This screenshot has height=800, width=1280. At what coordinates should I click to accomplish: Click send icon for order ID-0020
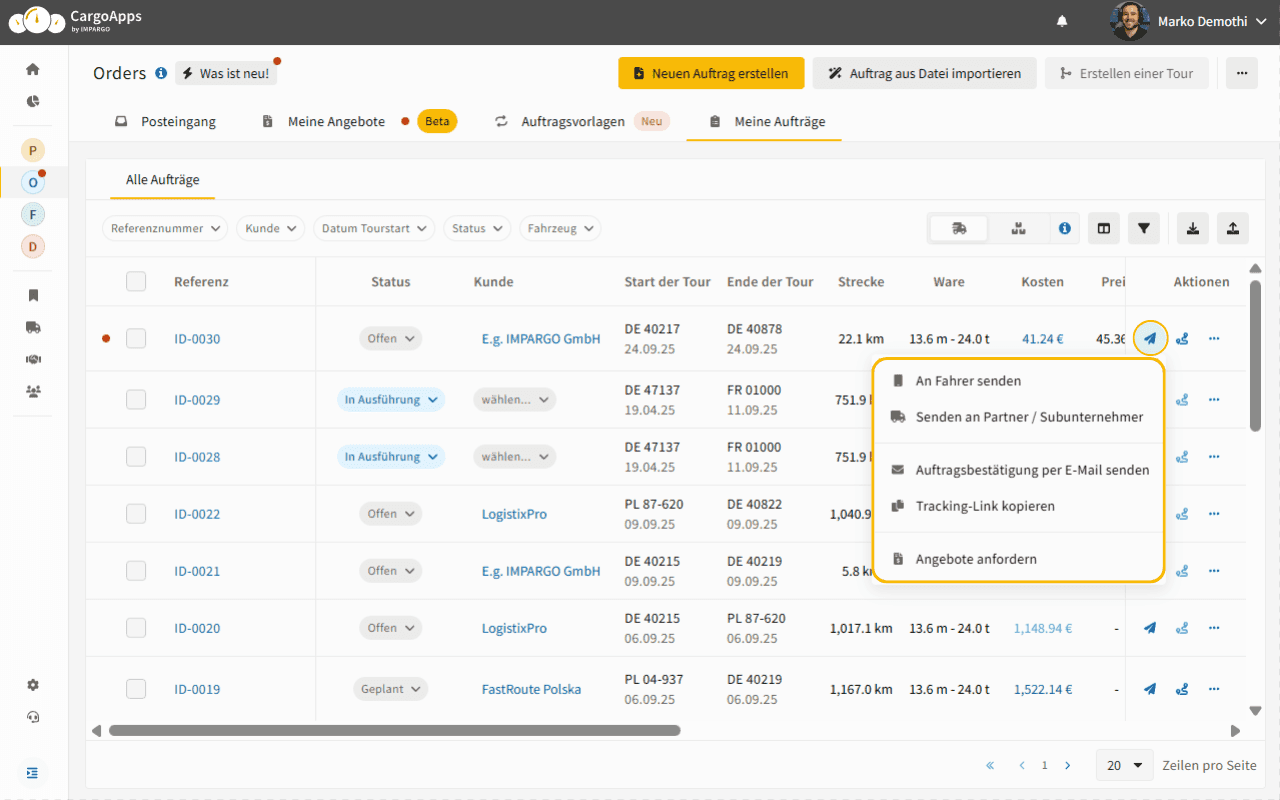pos(1150,628)
